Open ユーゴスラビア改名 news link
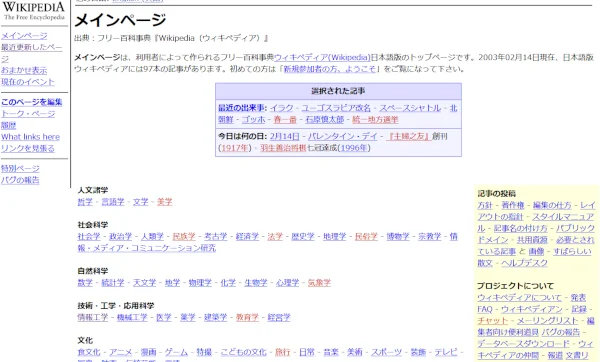 (336, 108)
